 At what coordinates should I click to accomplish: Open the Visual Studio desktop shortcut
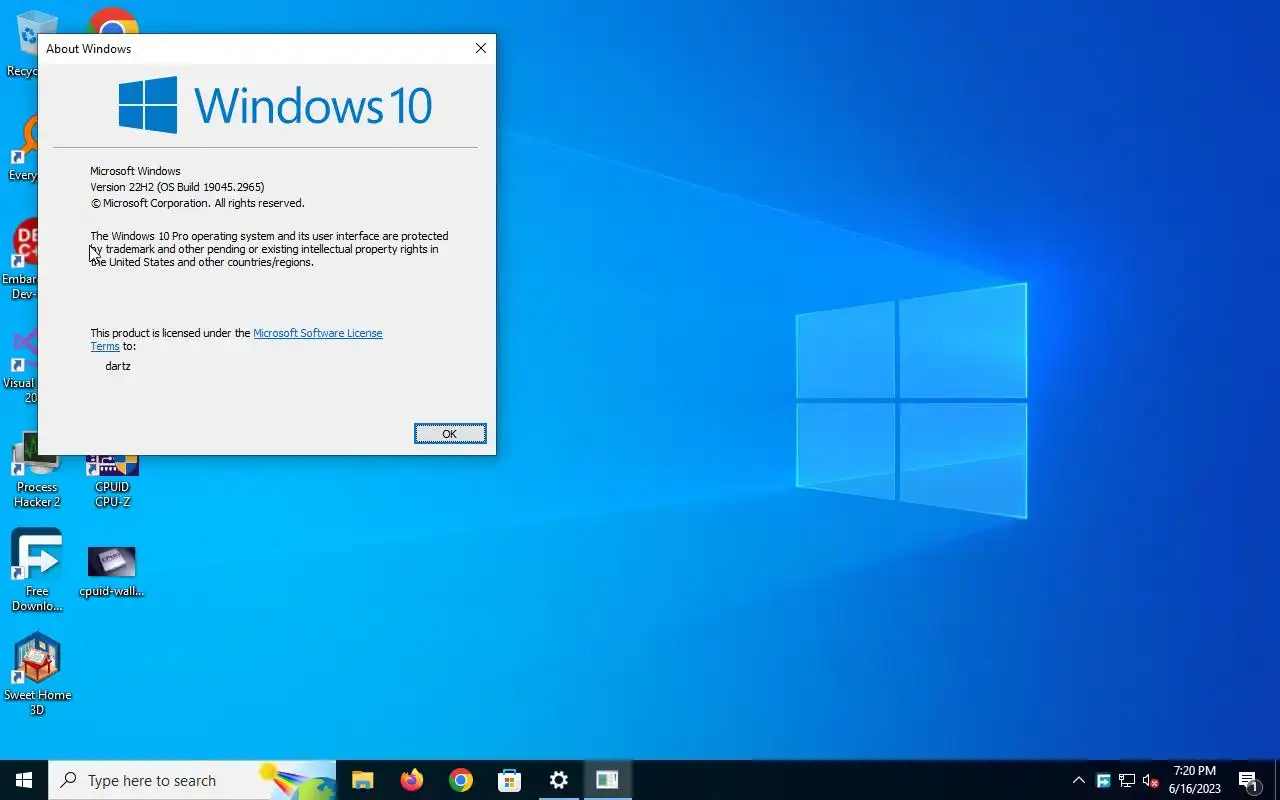pyautogui.click(x=20, y=365)
